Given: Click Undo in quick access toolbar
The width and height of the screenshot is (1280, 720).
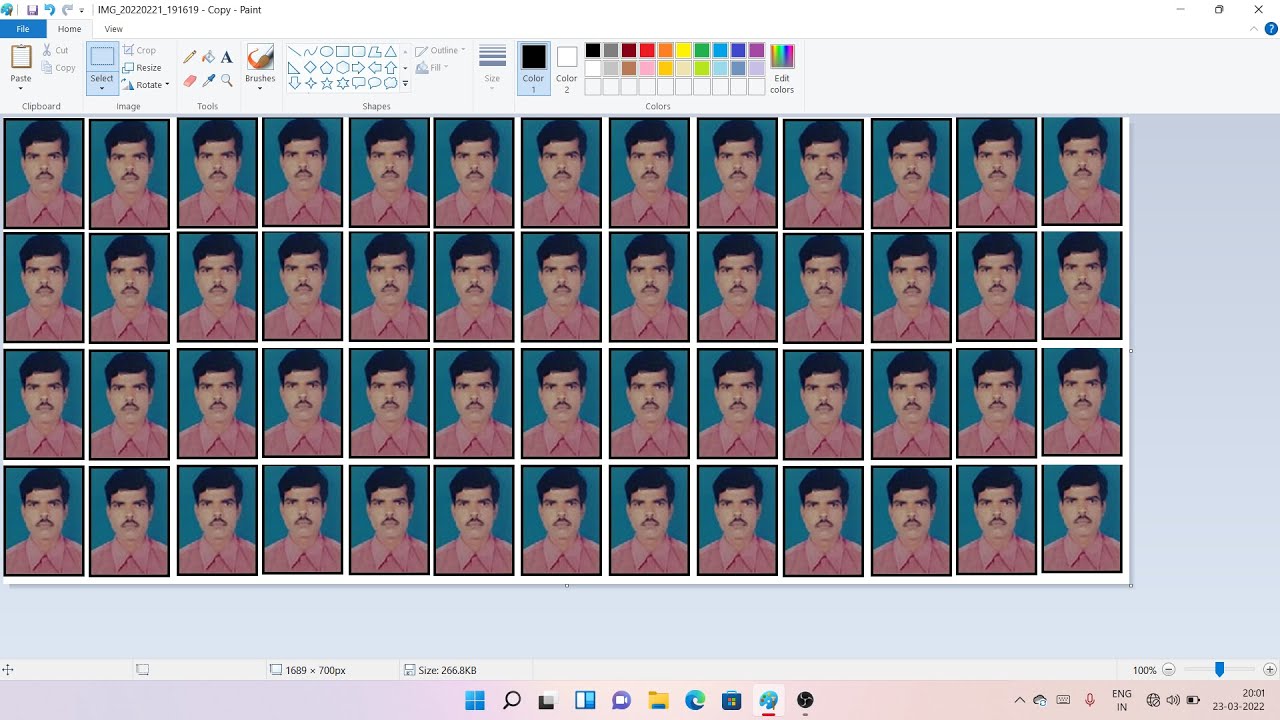Looking at the screenshot, I should (49, 9).
